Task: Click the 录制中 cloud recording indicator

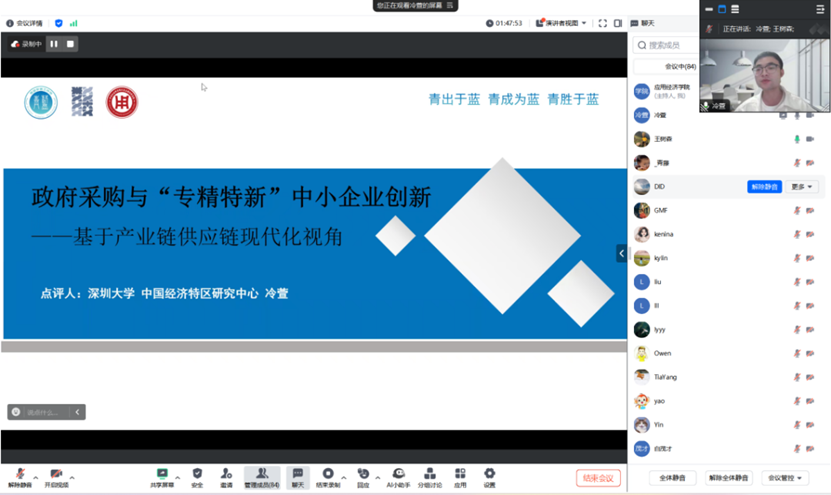Action: tap(26, 44)
